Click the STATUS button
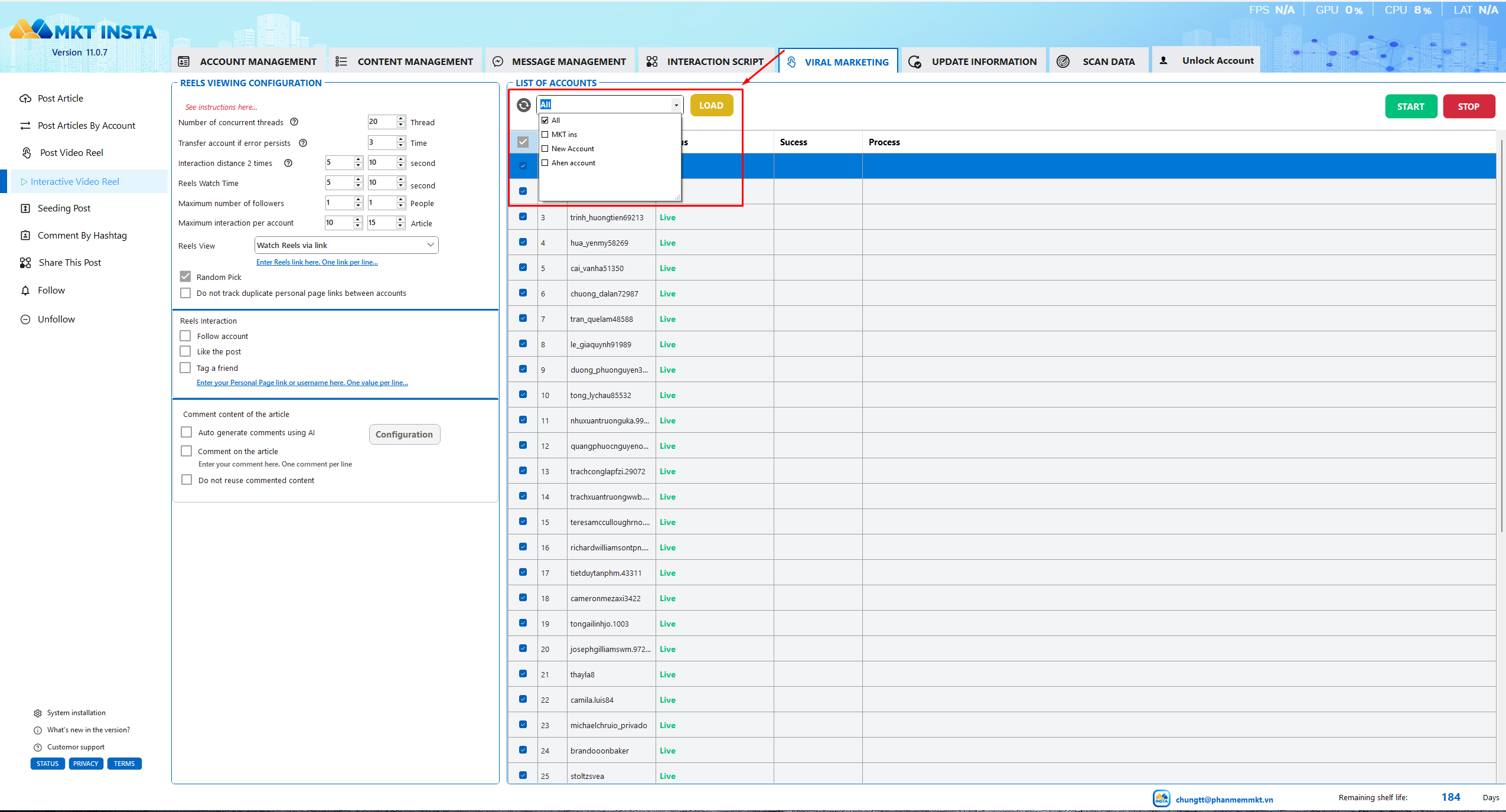Image resolution: width=1506 pixels, height=812 pixels. pos(47,764)
